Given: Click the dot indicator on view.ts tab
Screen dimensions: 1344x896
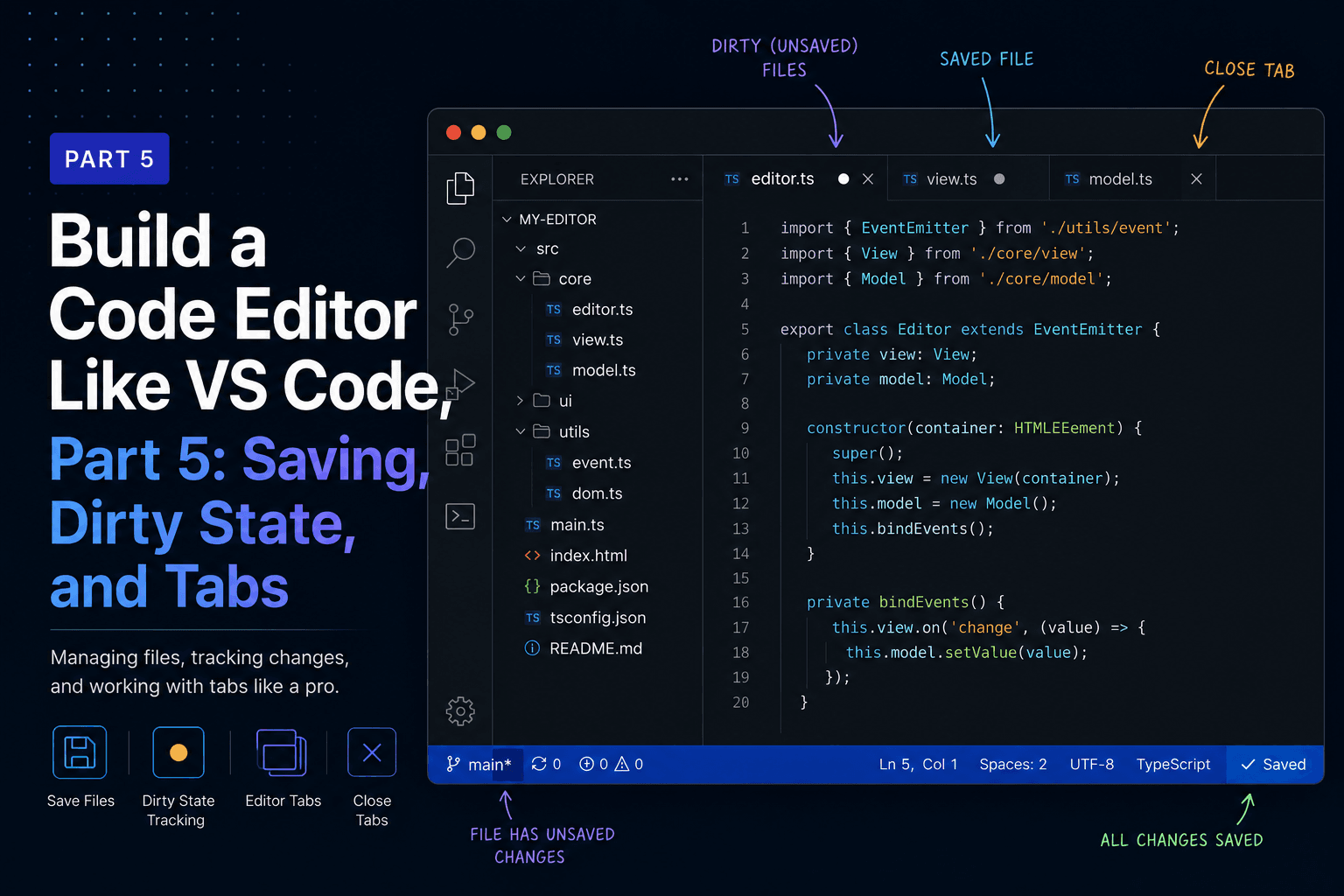Looking at the screenshot, I should coord(999,178).
